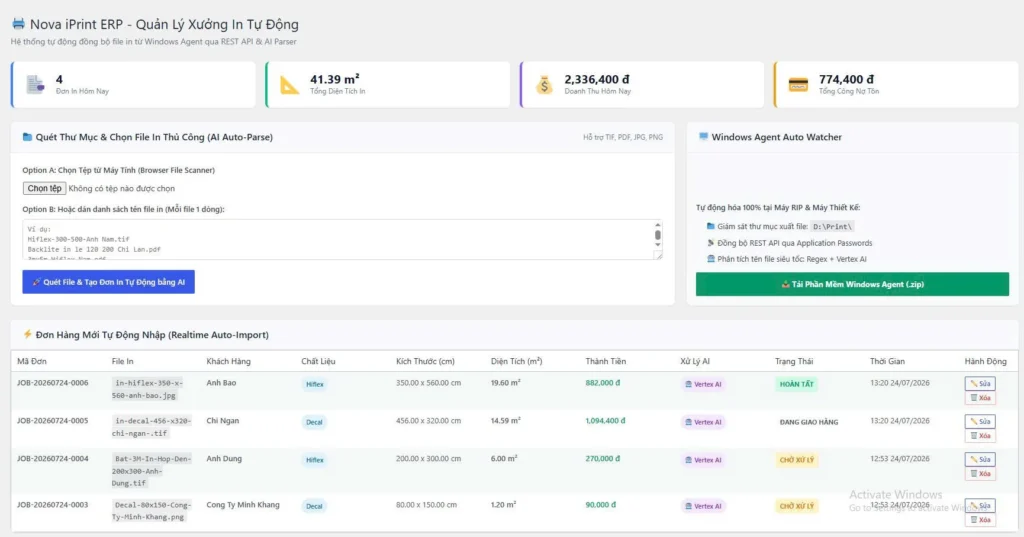Click customer name Cong Ty Minh Khang
The height and width of the screenshot is (537, 1024).
[x=243, y=505]
